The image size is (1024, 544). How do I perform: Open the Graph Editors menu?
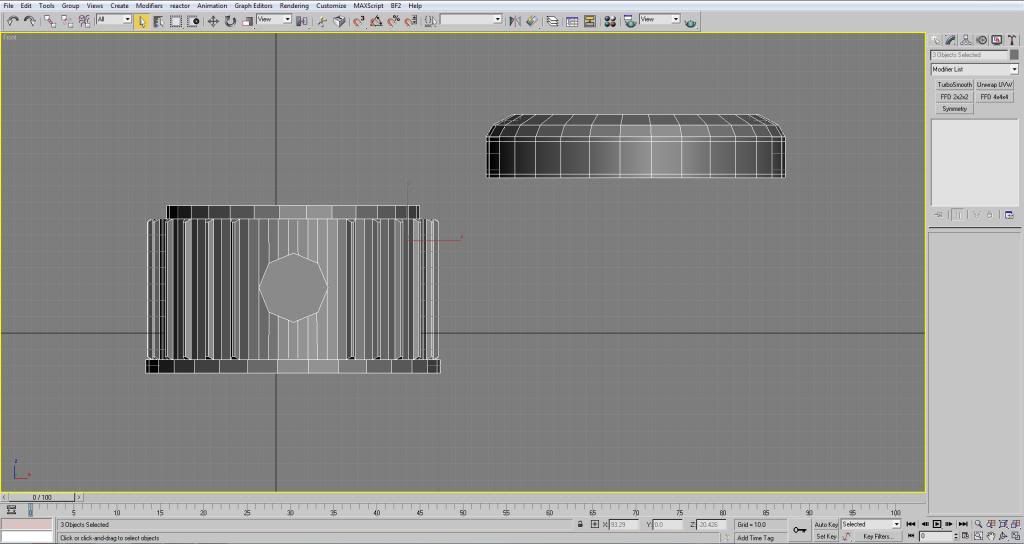(254, 5)
